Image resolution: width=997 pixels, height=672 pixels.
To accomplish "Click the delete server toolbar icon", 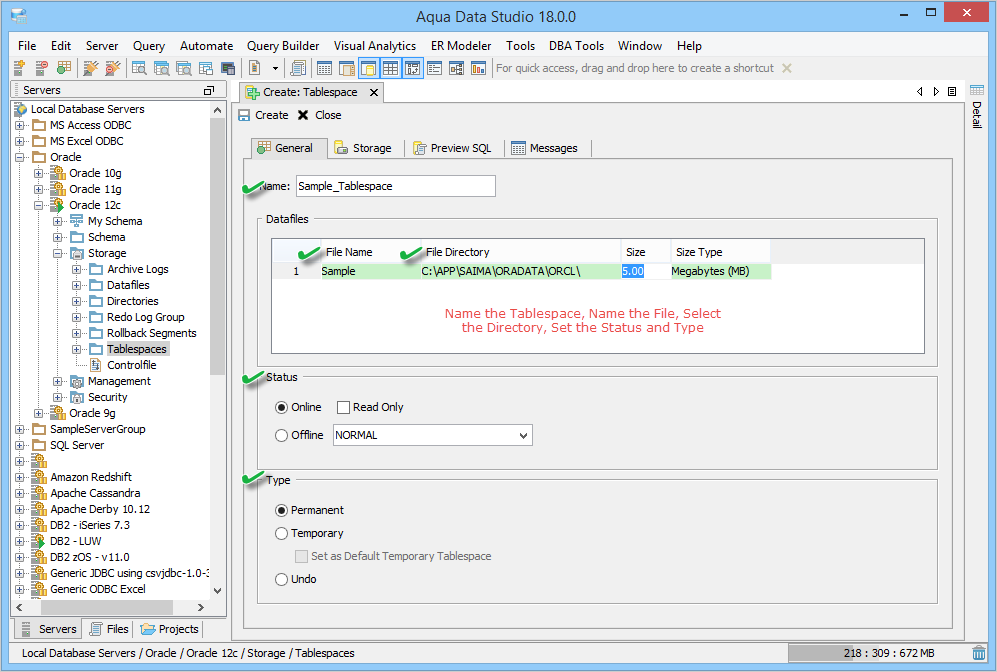I will pos(41,67).
